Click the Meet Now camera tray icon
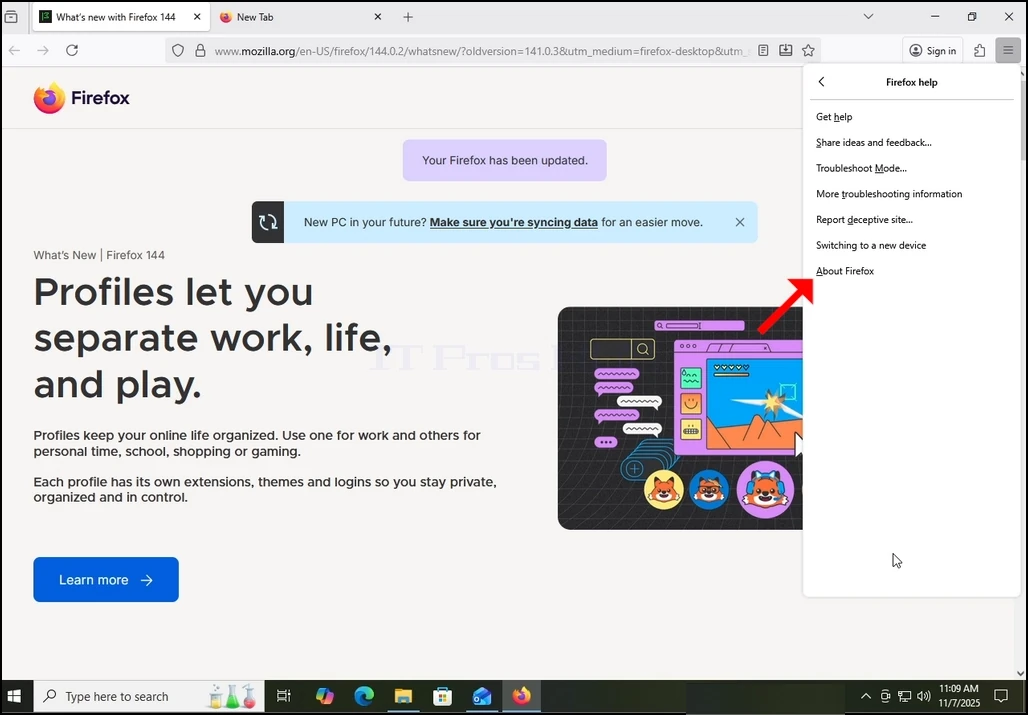Viewport: 1028px width, 715px height. (x=885, y=696)
